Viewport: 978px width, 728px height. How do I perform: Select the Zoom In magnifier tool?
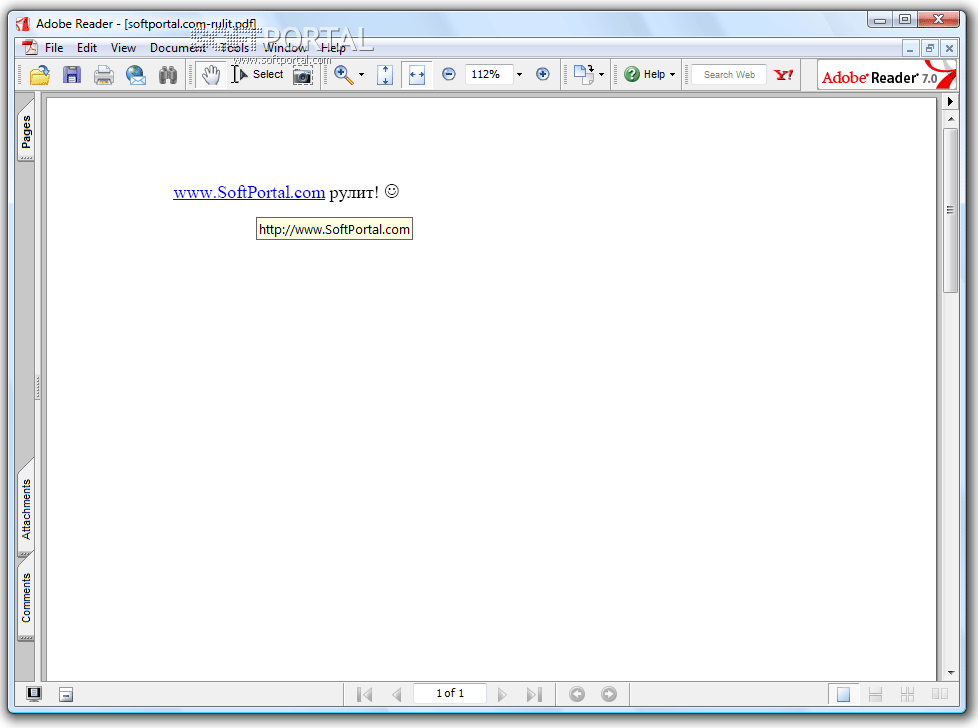pos(343,75)
